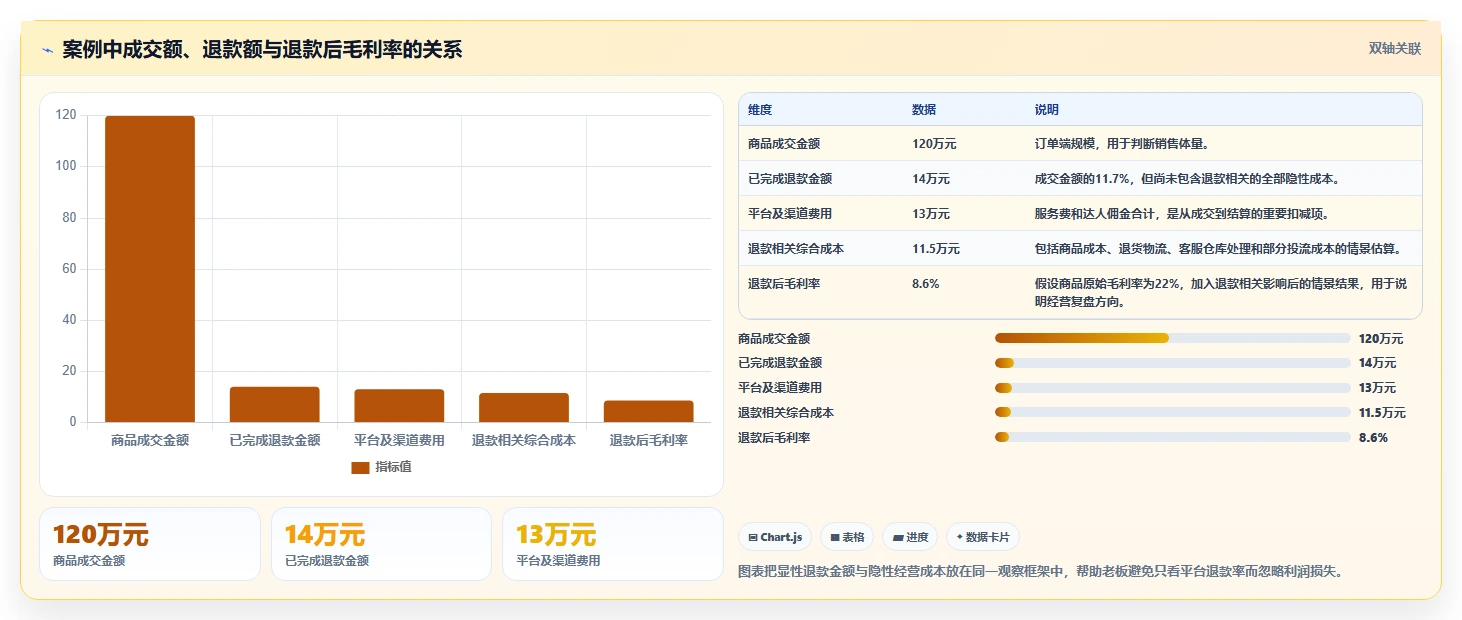Select the Chart.js tag
Image resolution: width=1462 pixels, height=620 pixels.
[x=775, y=537]
